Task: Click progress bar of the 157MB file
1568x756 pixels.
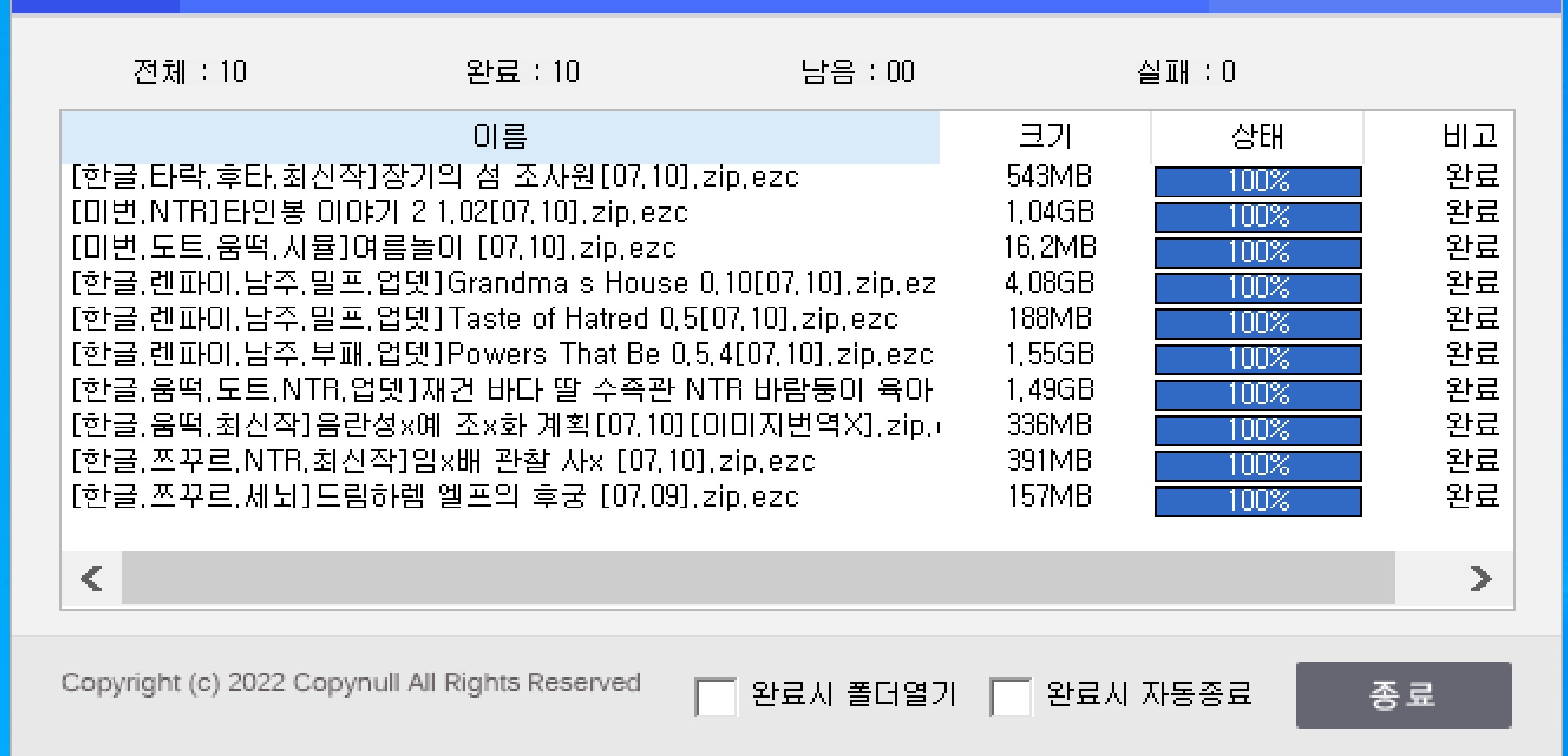Action: [1258, 501]
